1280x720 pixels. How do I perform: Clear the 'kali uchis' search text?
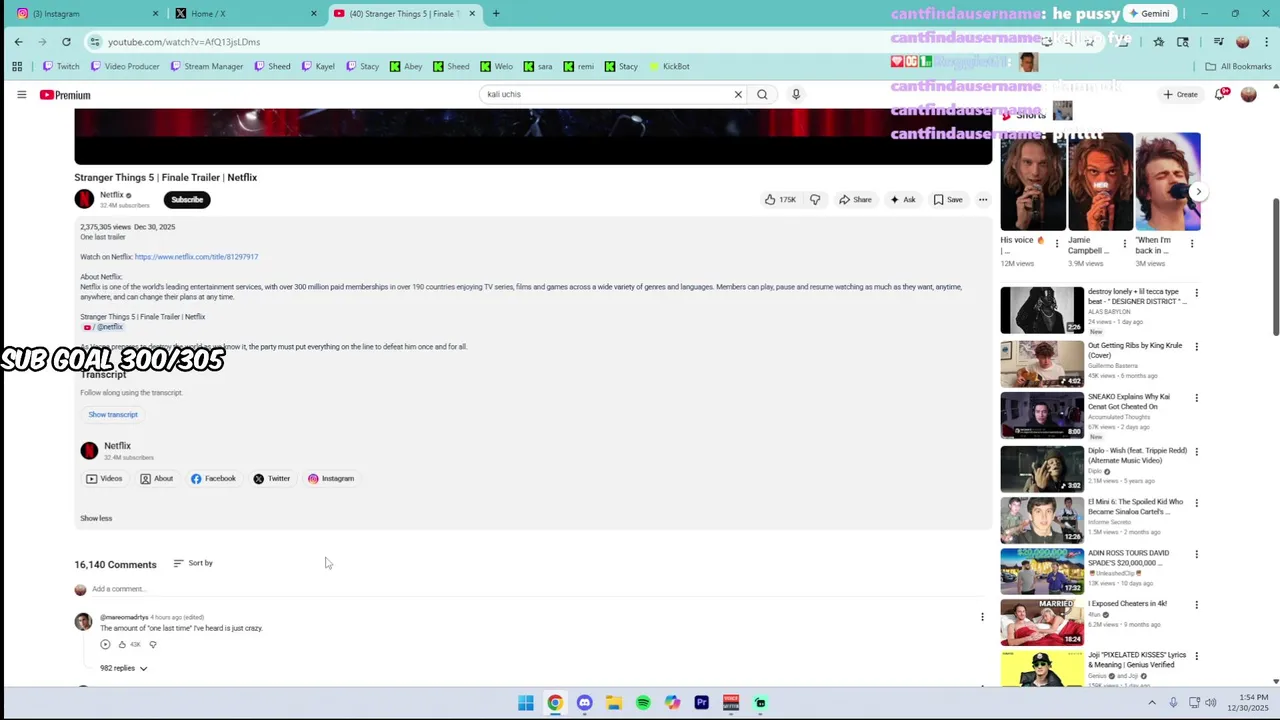738,94
